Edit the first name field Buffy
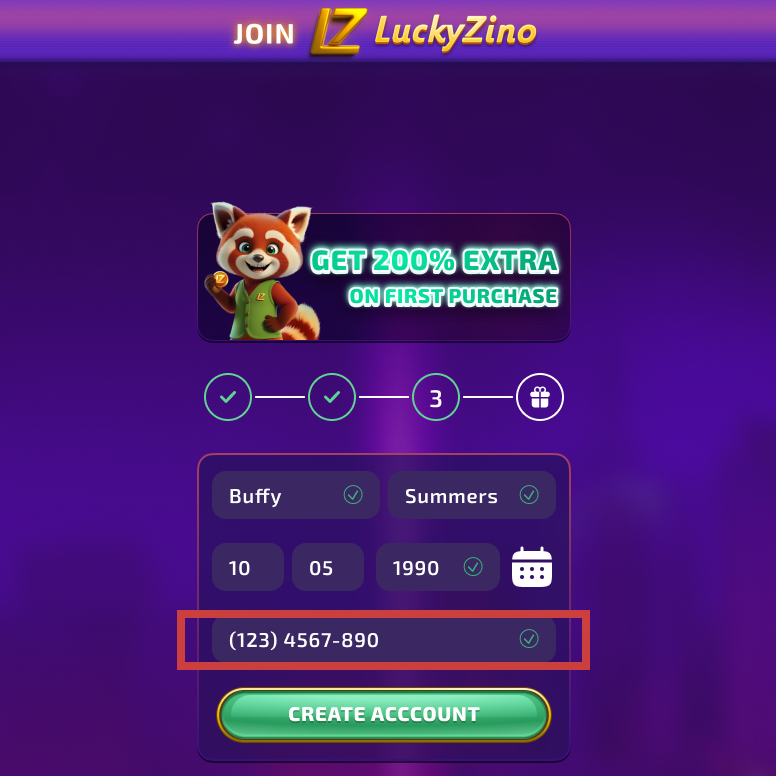 point(296,495)
